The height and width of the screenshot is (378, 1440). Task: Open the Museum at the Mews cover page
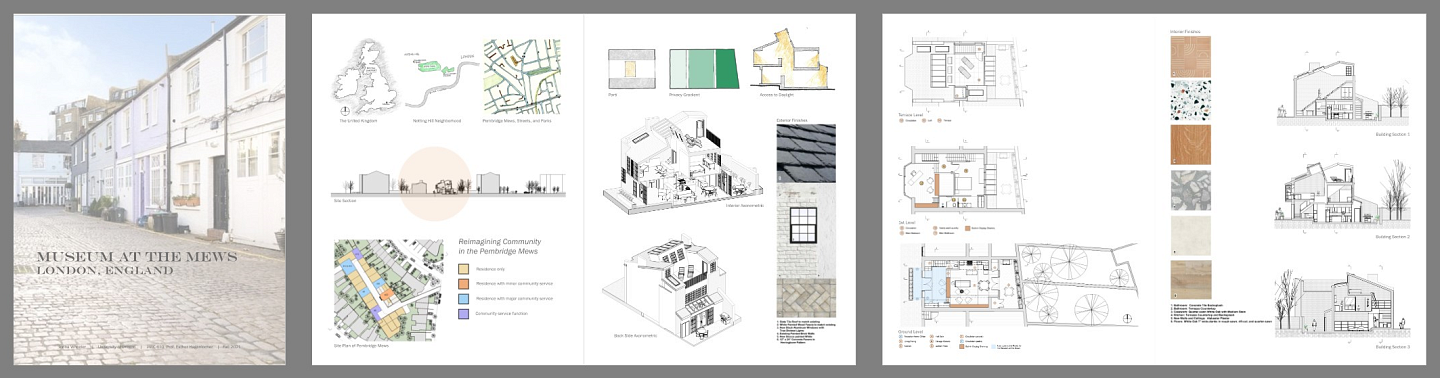[x=150, y=189]
